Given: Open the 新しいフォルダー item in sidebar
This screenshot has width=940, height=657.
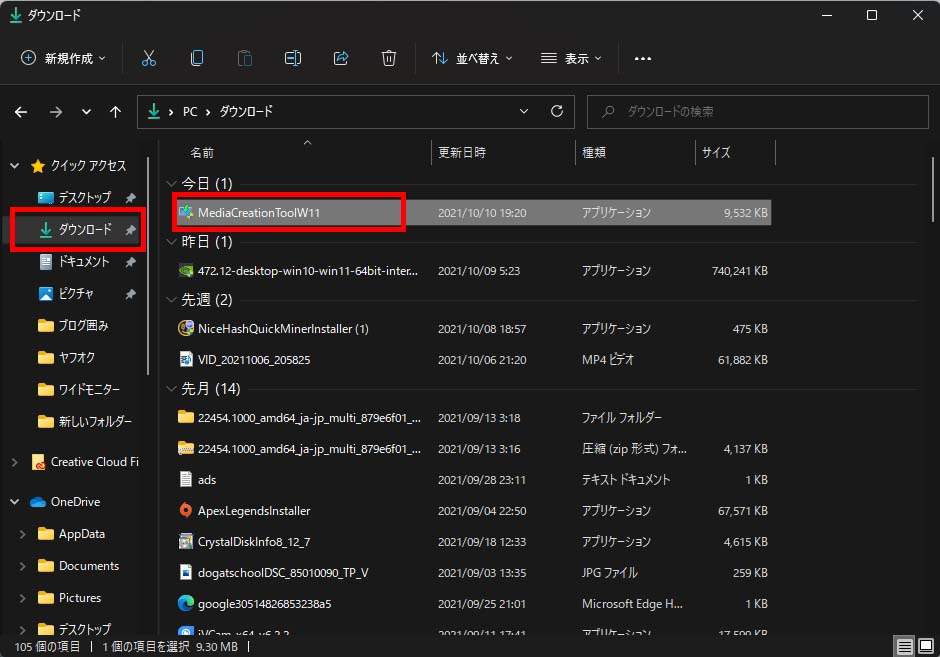Looking at the screenshot, I should [85, 422].
